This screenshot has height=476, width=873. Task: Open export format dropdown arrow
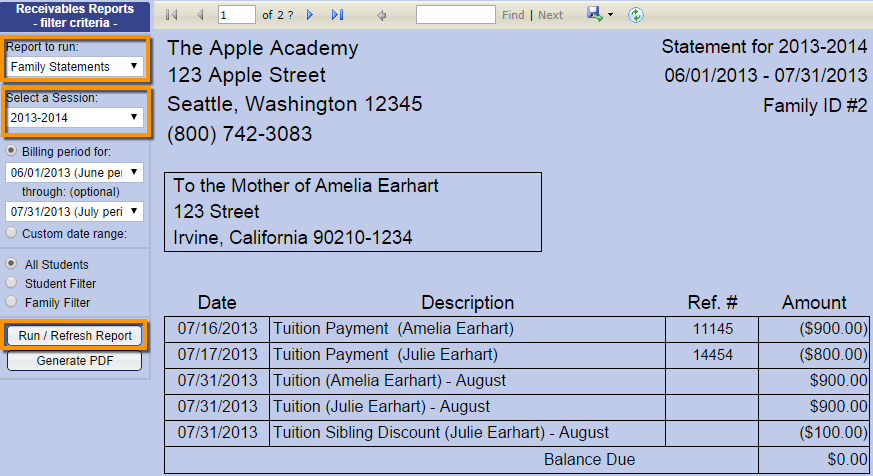[x=611, y=16]
